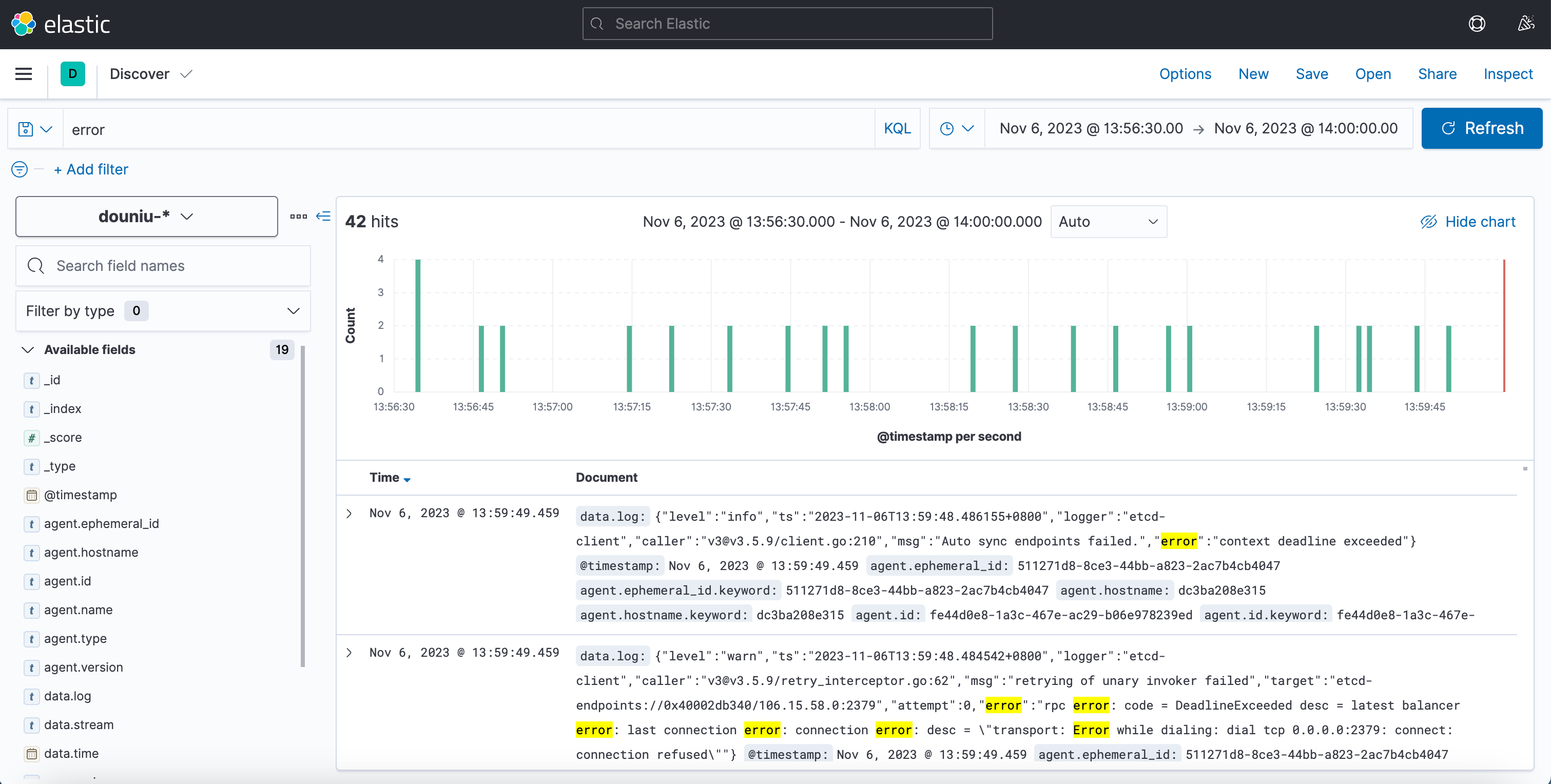Screen dimensions: 1551x784
Task: Click the filter options circle icon
Action: [20, 169]
